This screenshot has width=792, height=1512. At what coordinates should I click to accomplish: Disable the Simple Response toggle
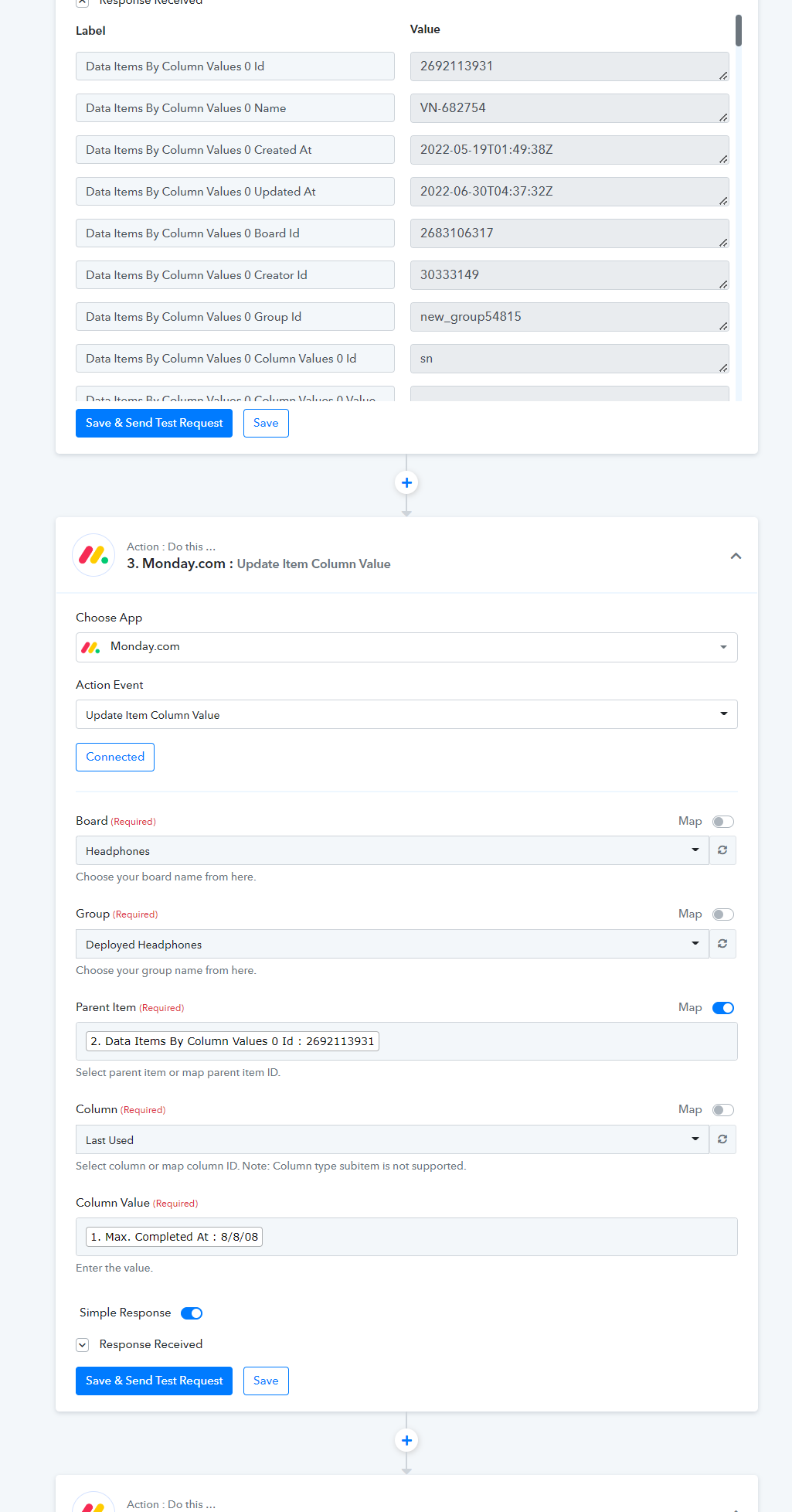click(x=192, y=1313)
